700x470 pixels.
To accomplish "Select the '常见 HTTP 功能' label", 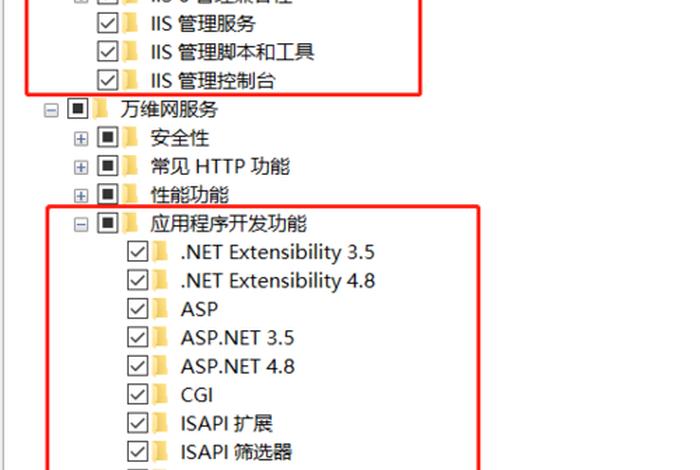I will click(x=221, y=166).
